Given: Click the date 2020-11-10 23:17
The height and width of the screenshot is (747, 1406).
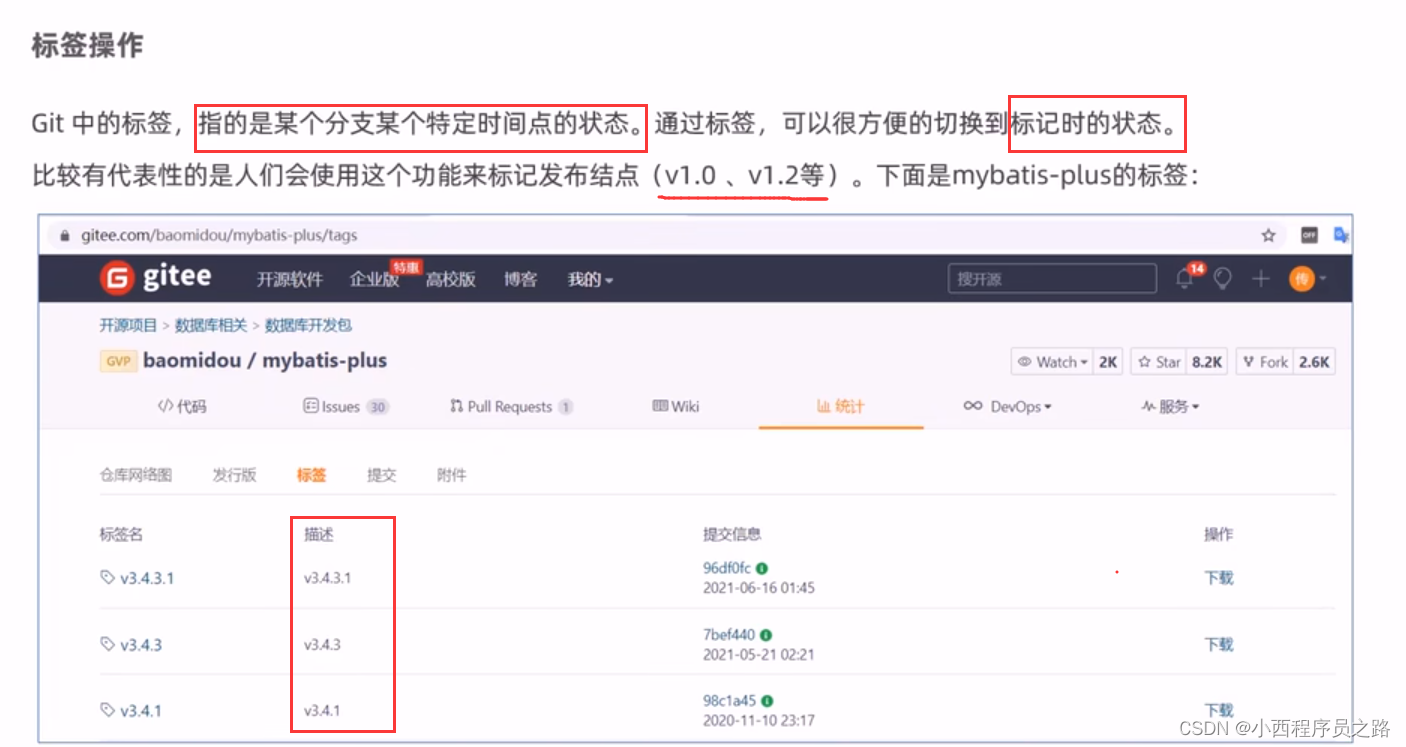Looking at the screenshot, I should pos(759,720).
